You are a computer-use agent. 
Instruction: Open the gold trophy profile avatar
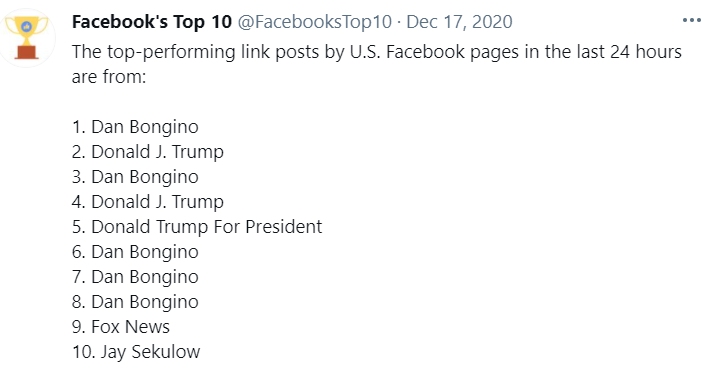[26, 38]
